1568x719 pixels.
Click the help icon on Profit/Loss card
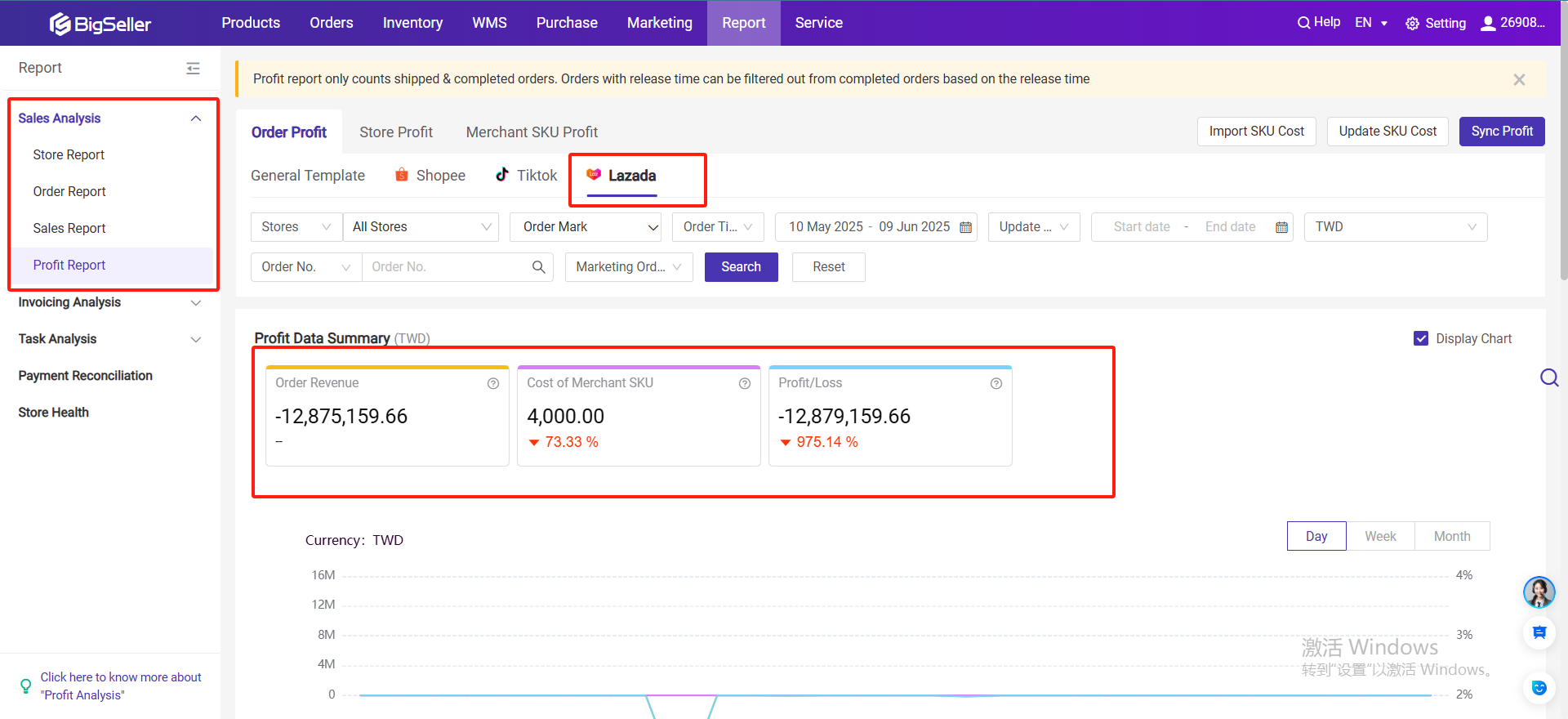tap(996, 383)
